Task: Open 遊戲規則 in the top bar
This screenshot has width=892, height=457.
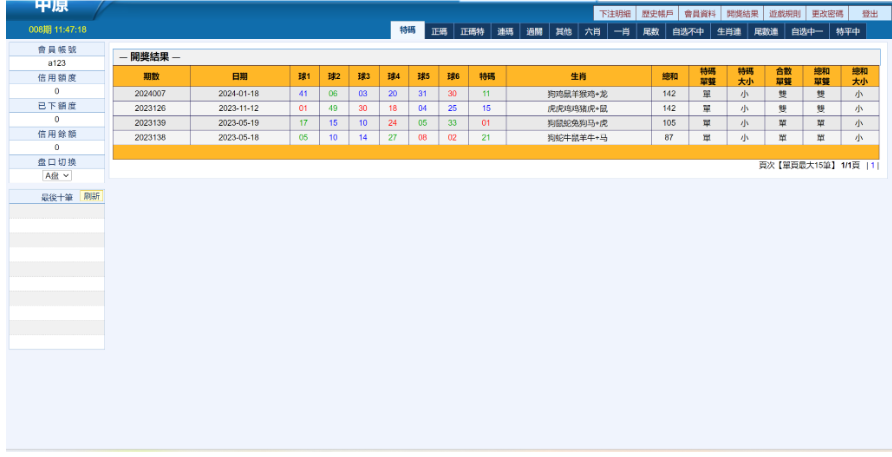Action: (784, 14)
